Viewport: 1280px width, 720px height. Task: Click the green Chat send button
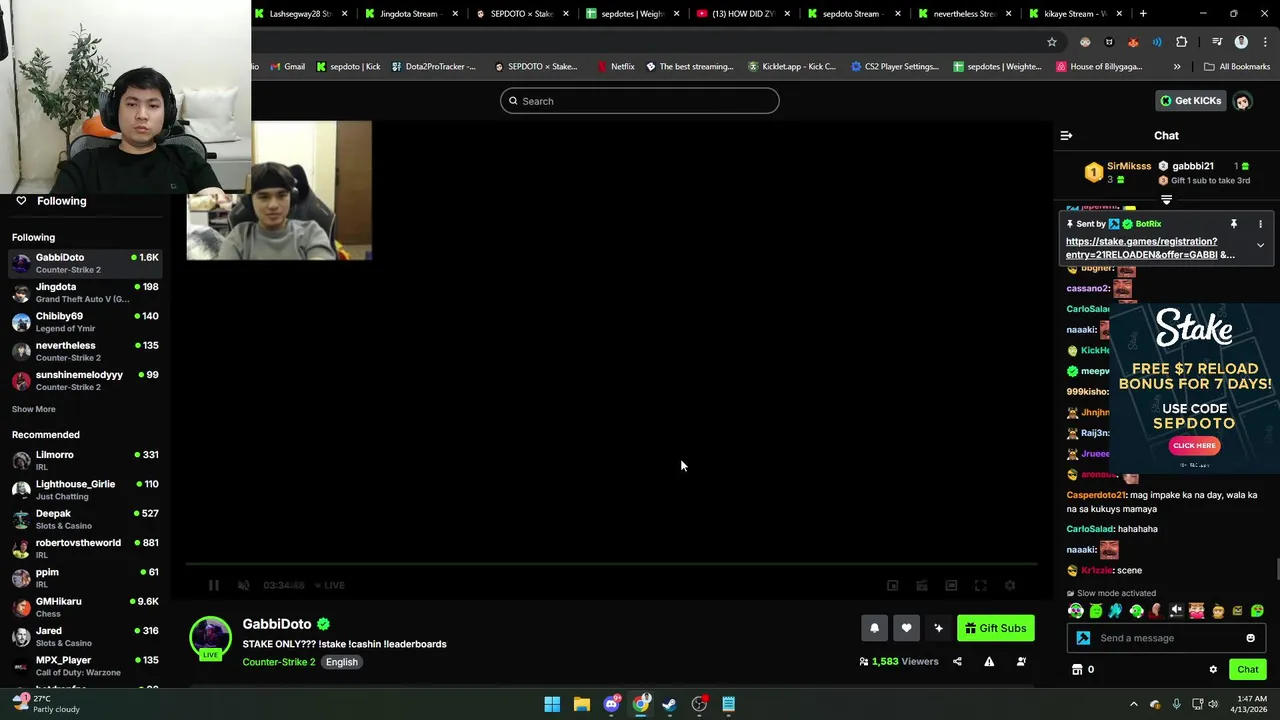(1248, 670)
